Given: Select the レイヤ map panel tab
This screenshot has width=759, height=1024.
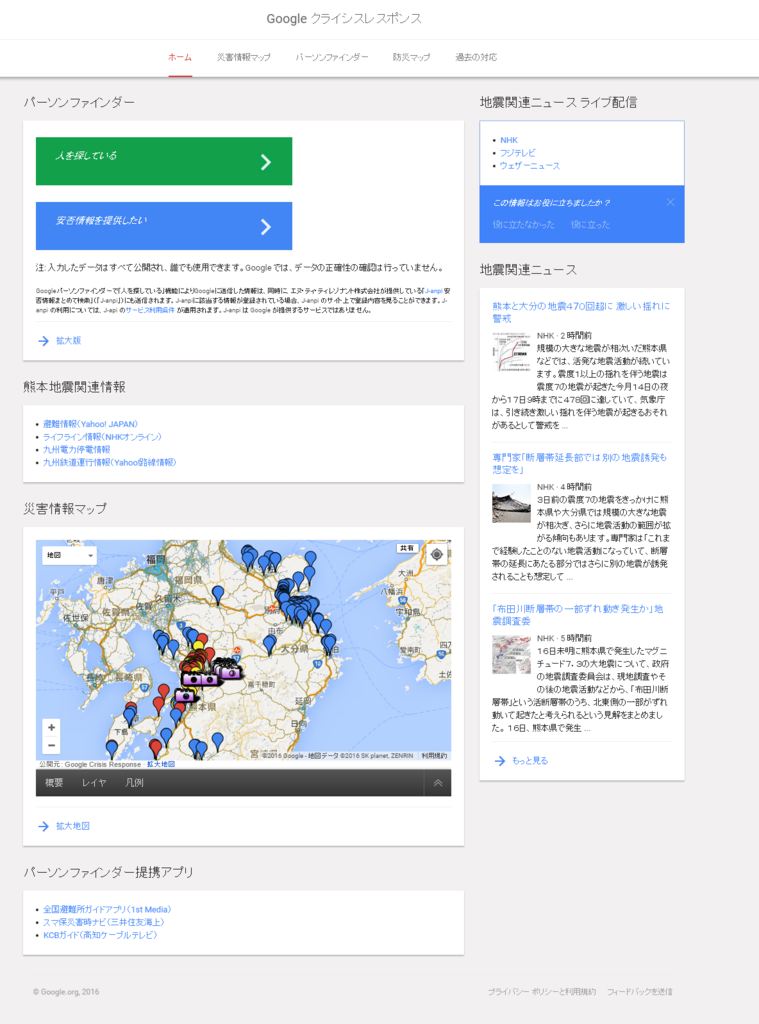Looking at the screenshot, I should pyautogui.click(x=93, y=782).
